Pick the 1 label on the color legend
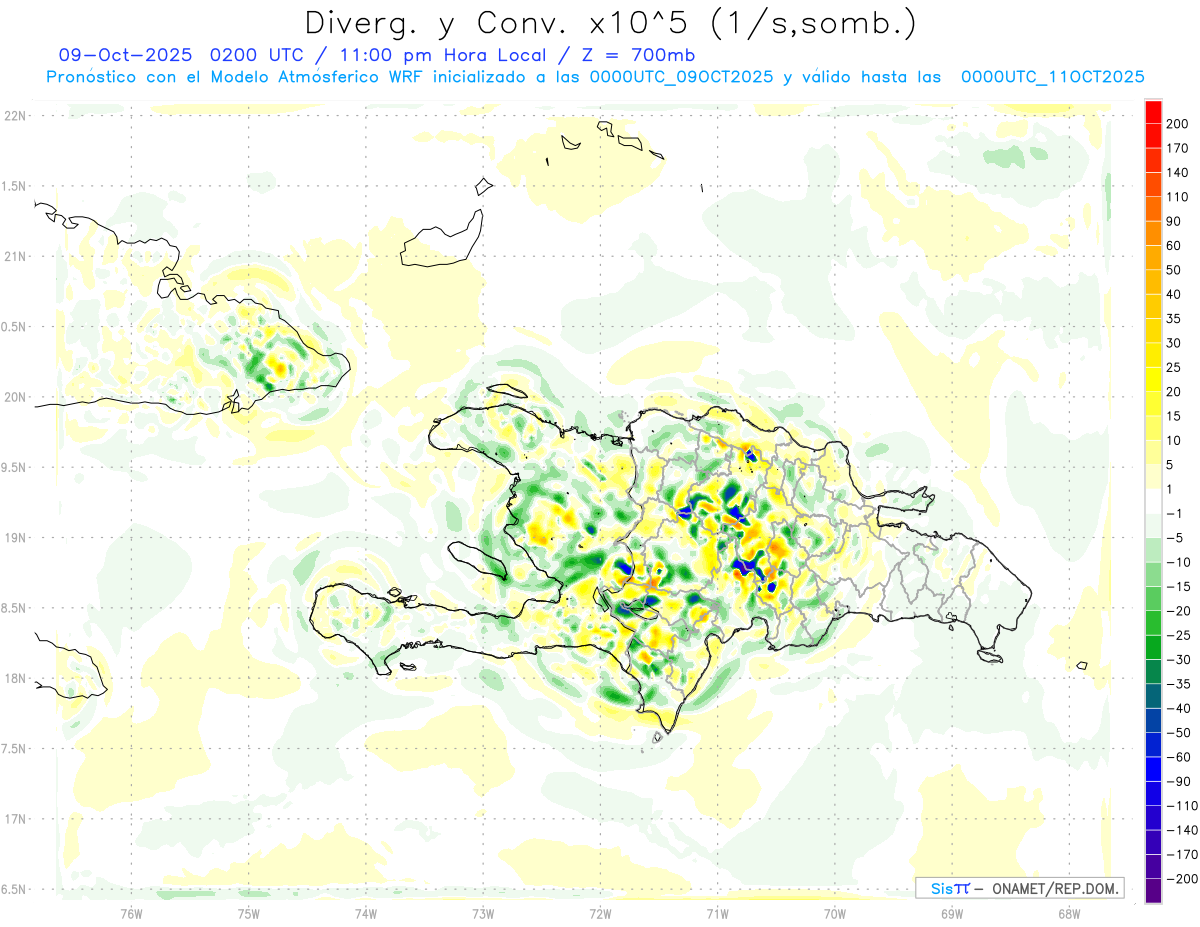The width and height of the screenshot is (1200, 927). tap(1170, 489)
